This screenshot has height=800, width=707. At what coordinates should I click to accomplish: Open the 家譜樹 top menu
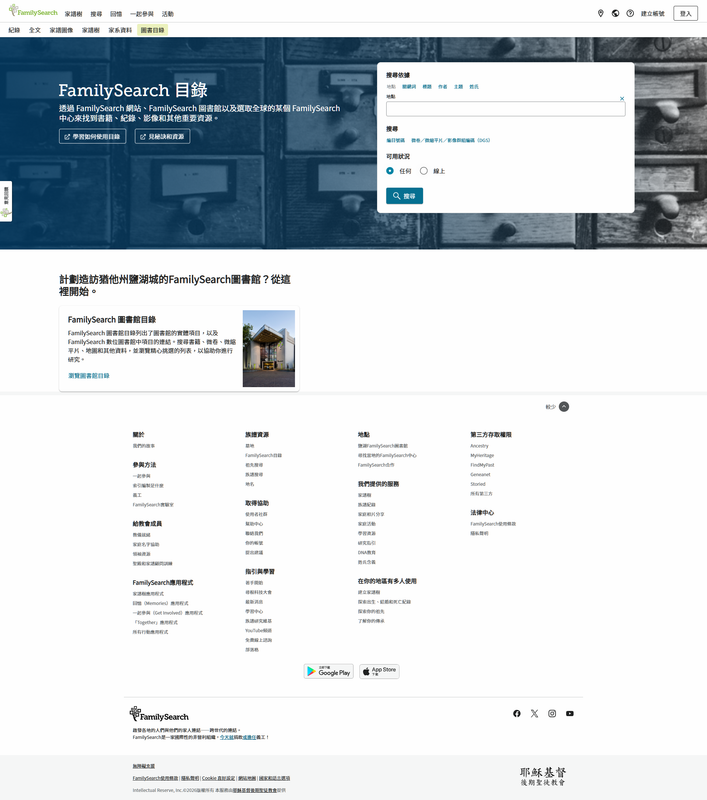[x=73, y=14]
